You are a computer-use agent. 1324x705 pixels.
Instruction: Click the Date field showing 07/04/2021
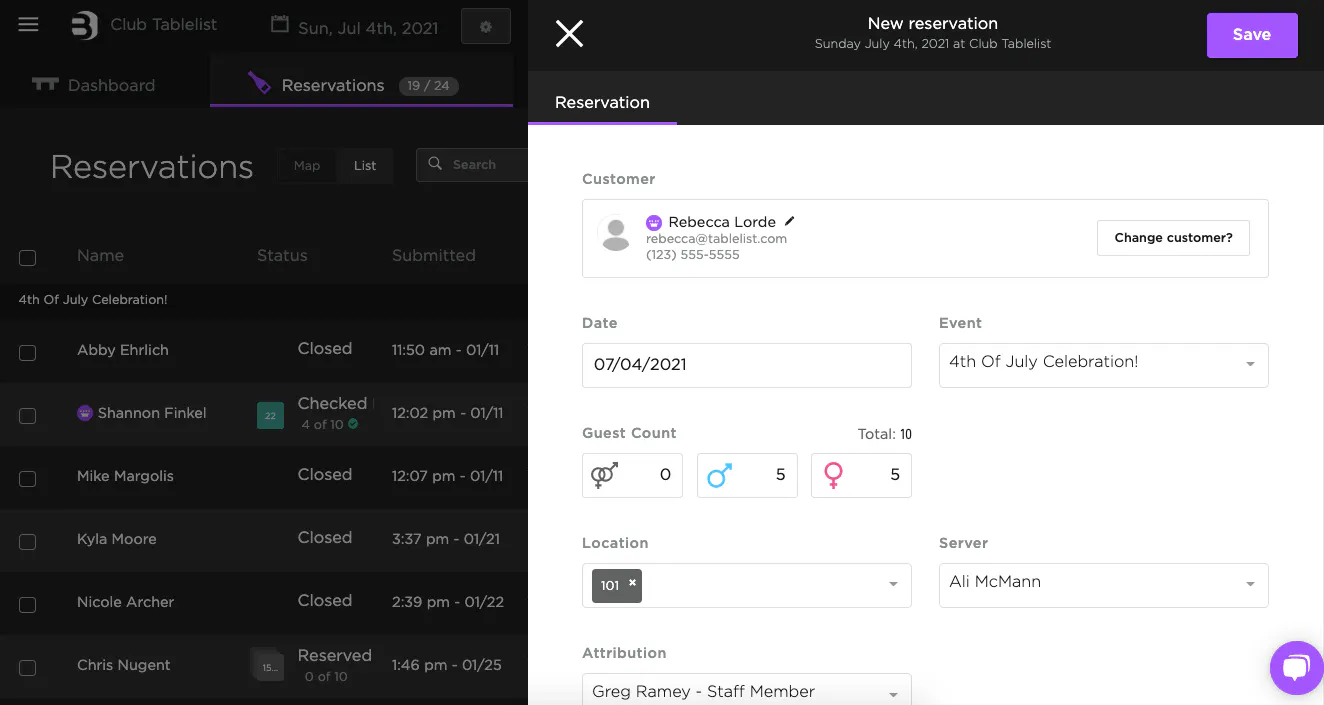(746, 365)
